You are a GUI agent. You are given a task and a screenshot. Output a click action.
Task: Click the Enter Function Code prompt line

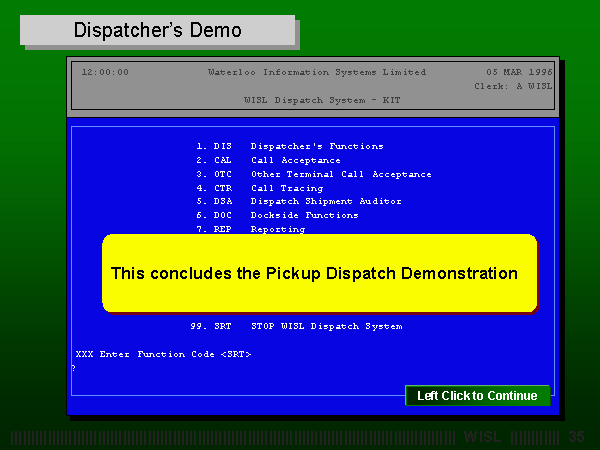pyautogui.click(x=163, y=354)
